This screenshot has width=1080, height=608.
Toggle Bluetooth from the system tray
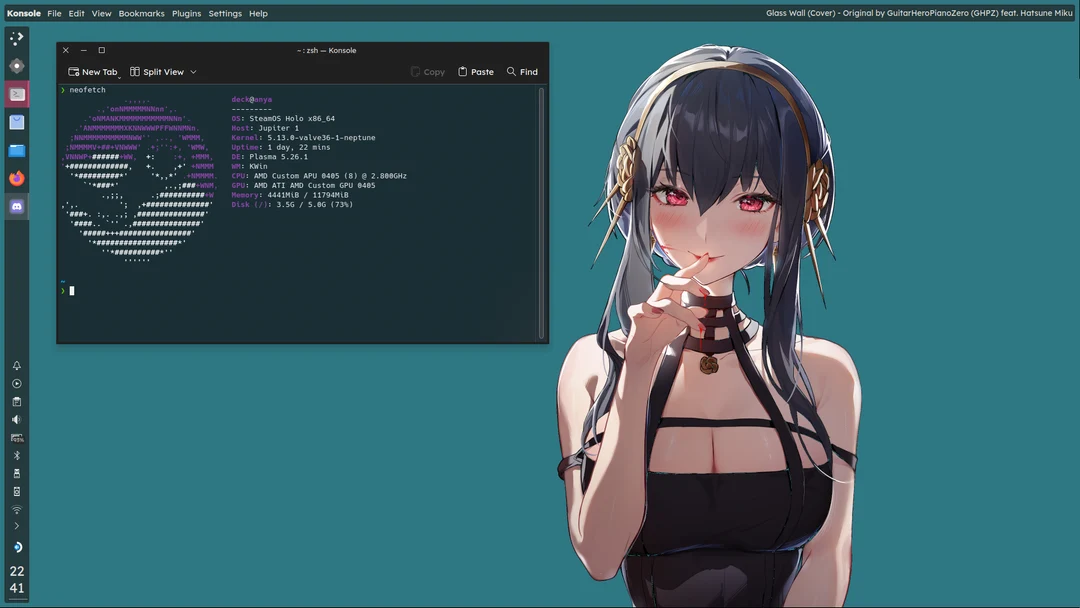pos(16,454)
